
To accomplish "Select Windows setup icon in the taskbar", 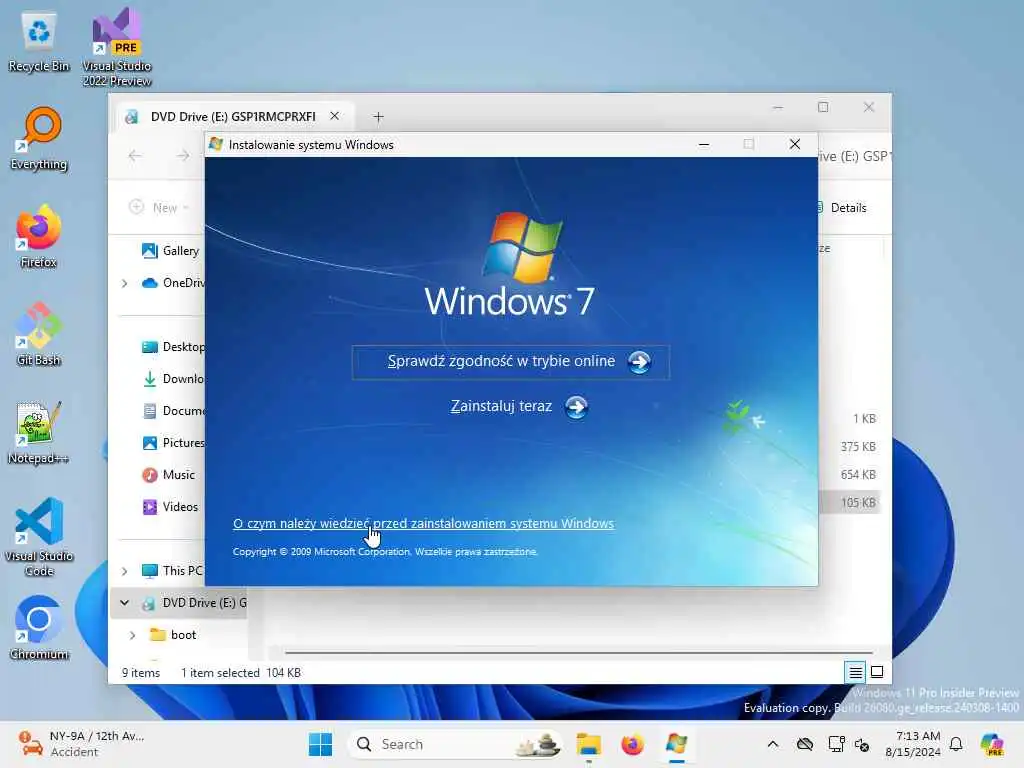I will click(677, 744).
